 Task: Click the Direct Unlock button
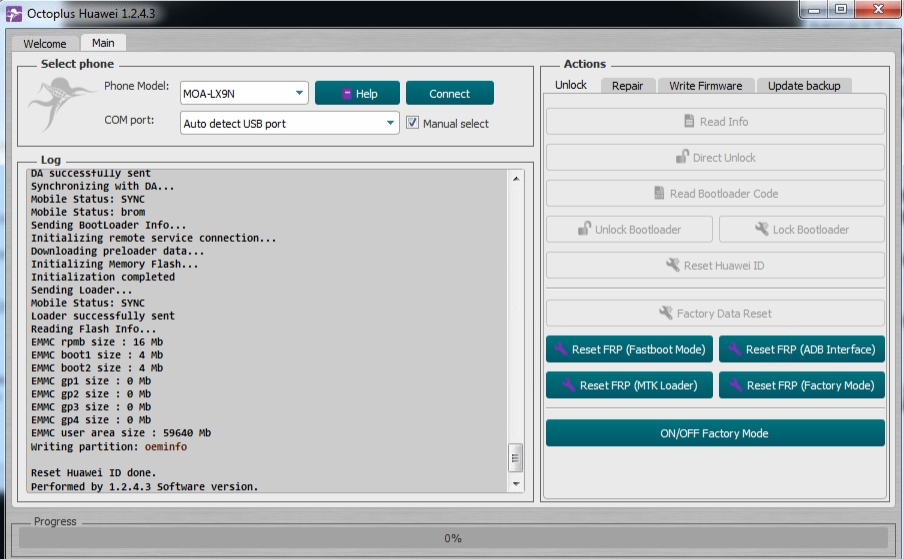[x=715, y=157]
